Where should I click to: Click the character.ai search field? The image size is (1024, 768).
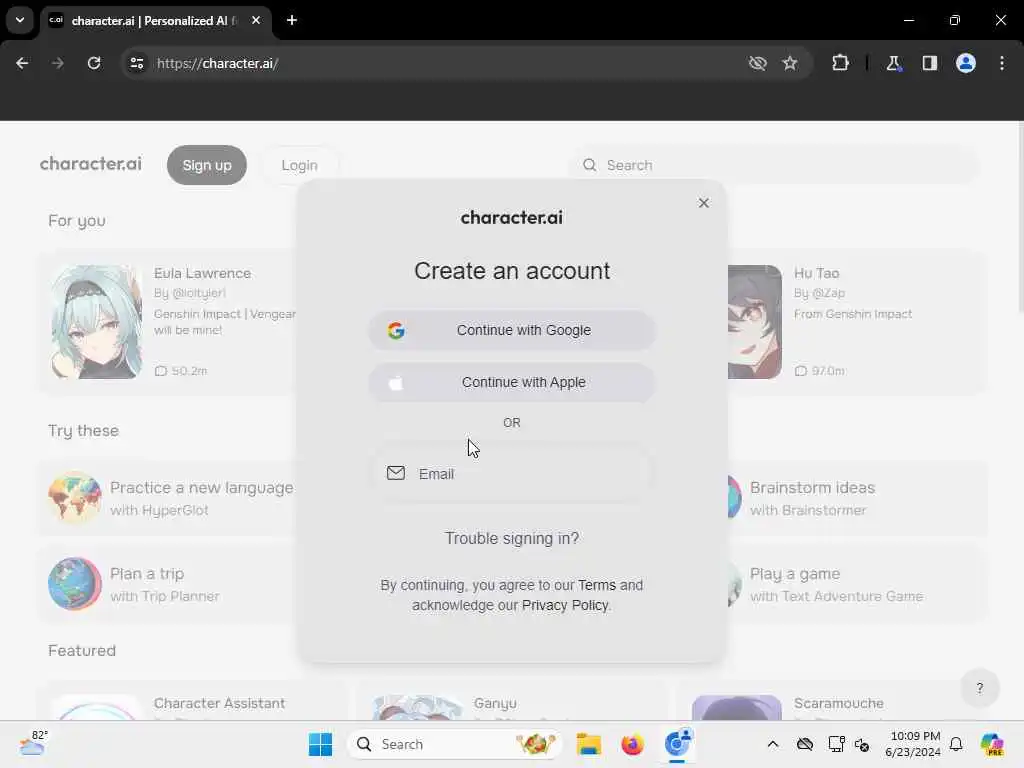[x=774, y=165]
